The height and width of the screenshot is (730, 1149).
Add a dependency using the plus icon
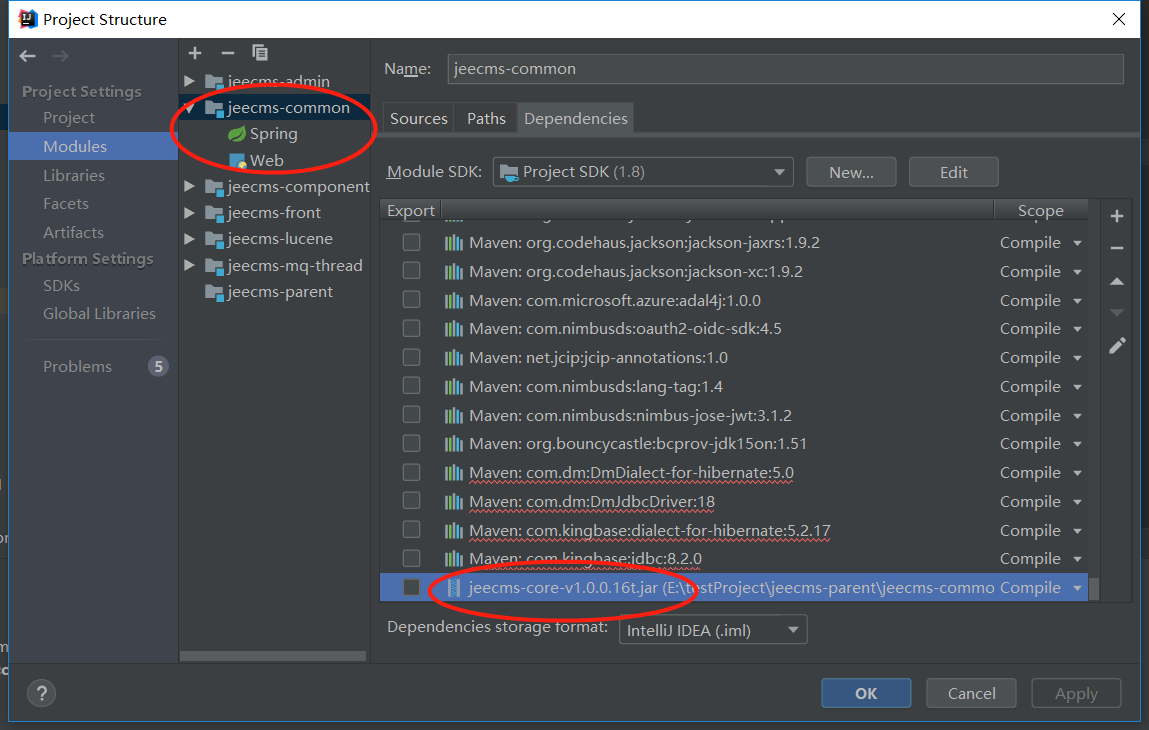(x=1117, y=216)
